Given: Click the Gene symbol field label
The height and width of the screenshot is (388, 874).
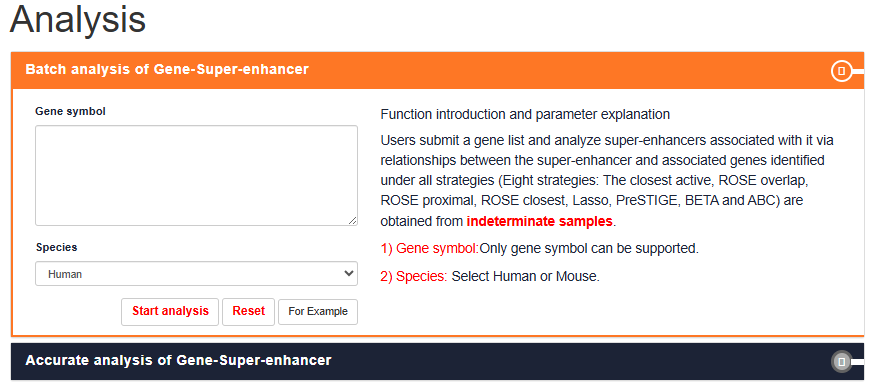Looking at the screenshot, I should [x=70, y=111].
